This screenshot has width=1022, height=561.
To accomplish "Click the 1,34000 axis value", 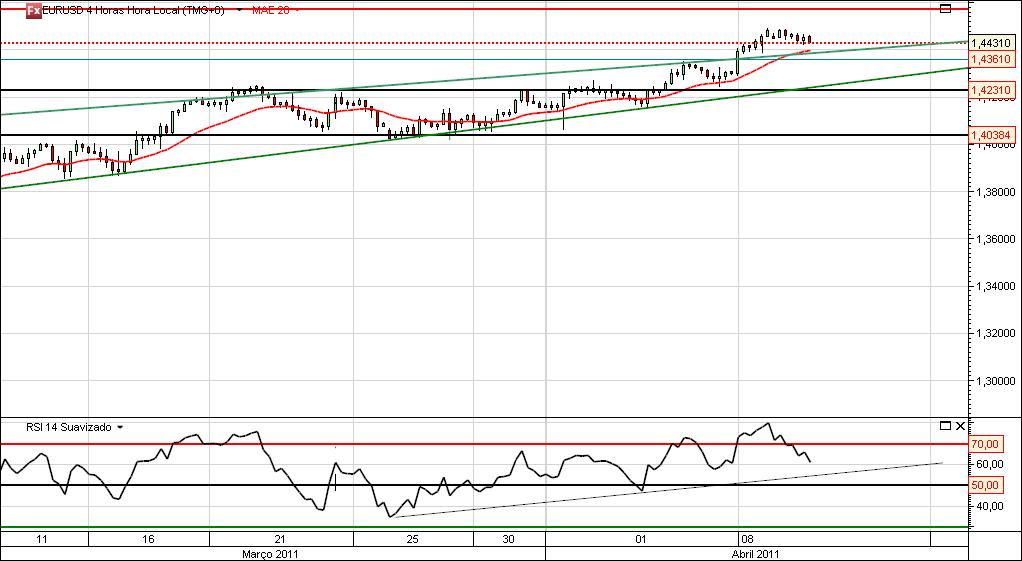I will [x=995, y=286].
